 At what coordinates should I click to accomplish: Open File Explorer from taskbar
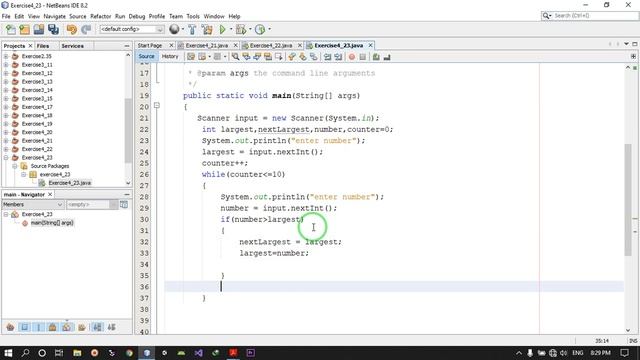point(77,353)
